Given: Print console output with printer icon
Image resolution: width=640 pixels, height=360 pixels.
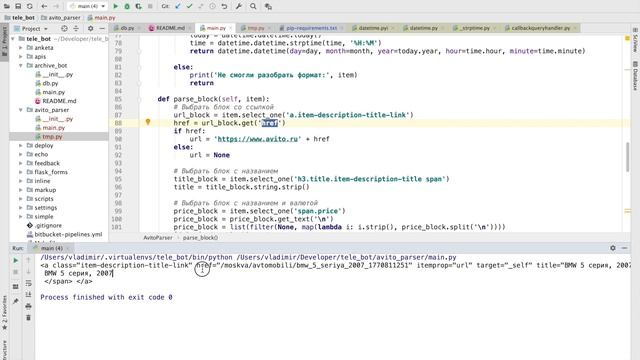Looking at the screenshot, I should coord(29,306).
